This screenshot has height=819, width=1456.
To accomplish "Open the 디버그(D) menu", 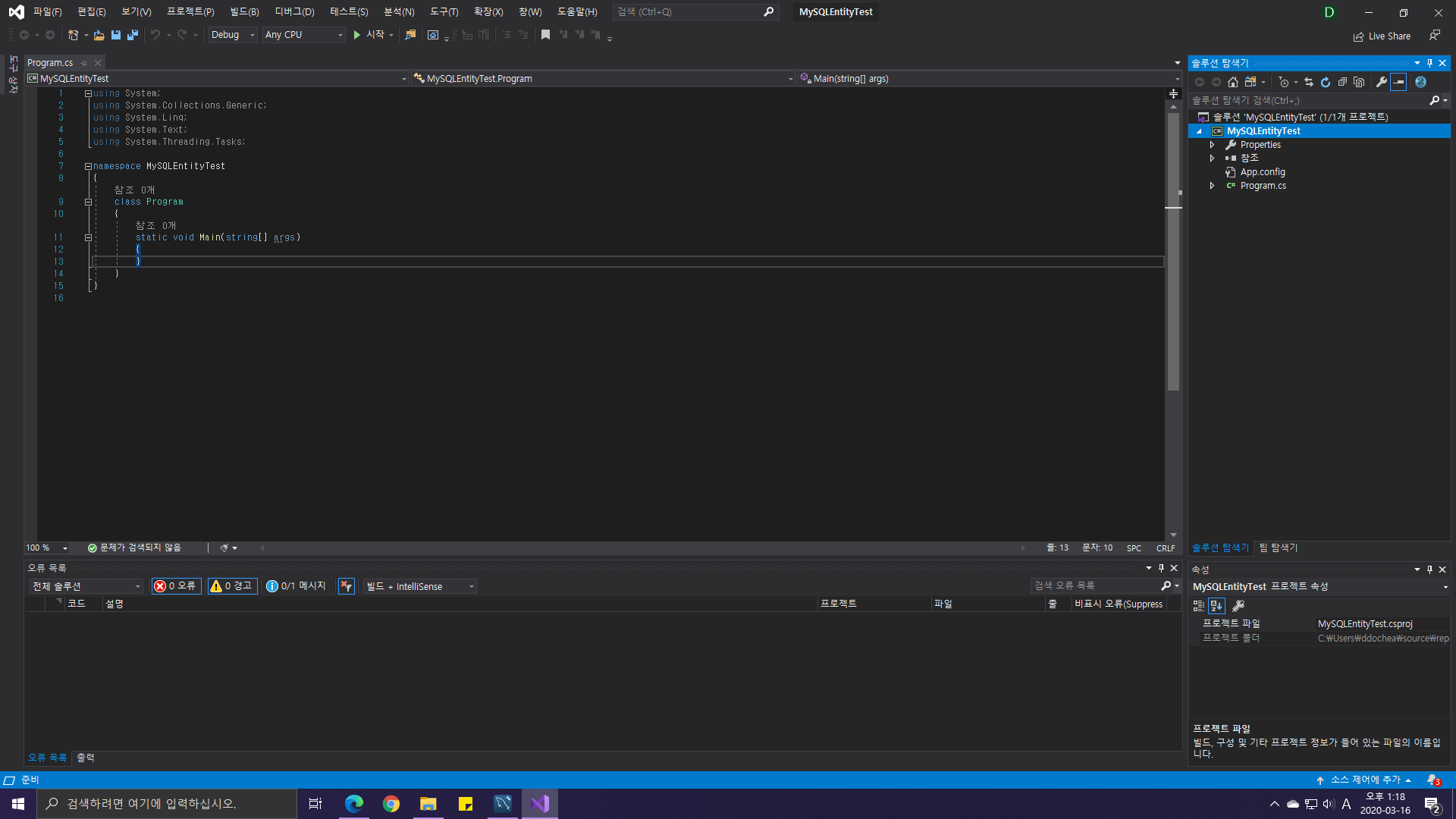I will (294, 12).
